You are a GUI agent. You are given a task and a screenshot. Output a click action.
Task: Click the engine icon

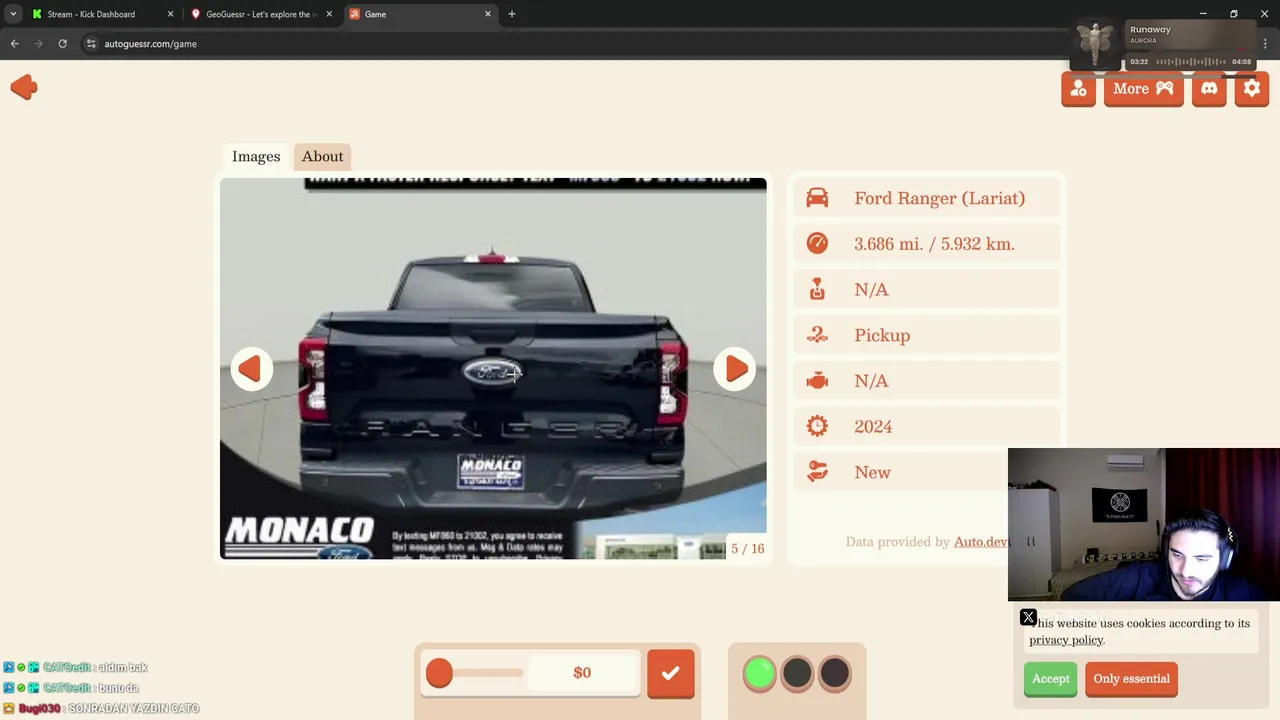[x=817, y=381]
